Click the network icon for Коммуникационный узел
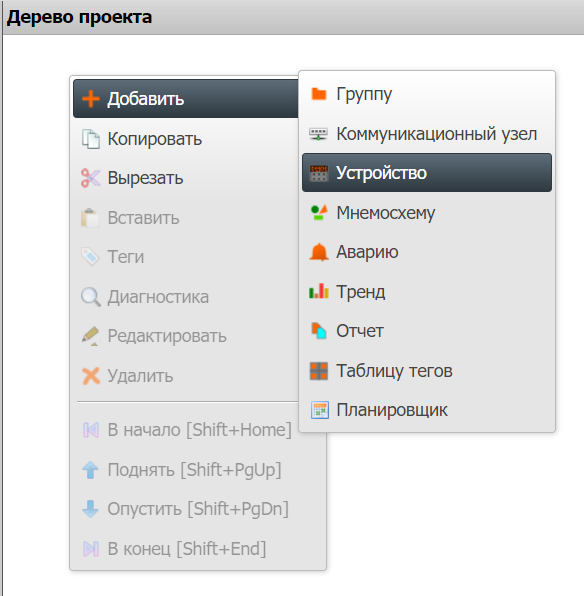This screenshot has height=596, width=584. tap(319, 134)
